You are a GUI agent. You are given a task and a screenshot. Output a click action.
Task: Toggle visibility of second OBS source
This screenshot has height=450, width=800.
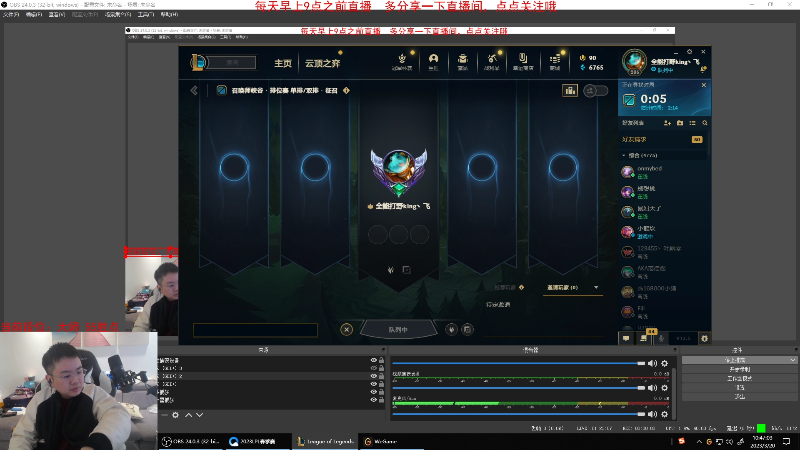[373, 368]
